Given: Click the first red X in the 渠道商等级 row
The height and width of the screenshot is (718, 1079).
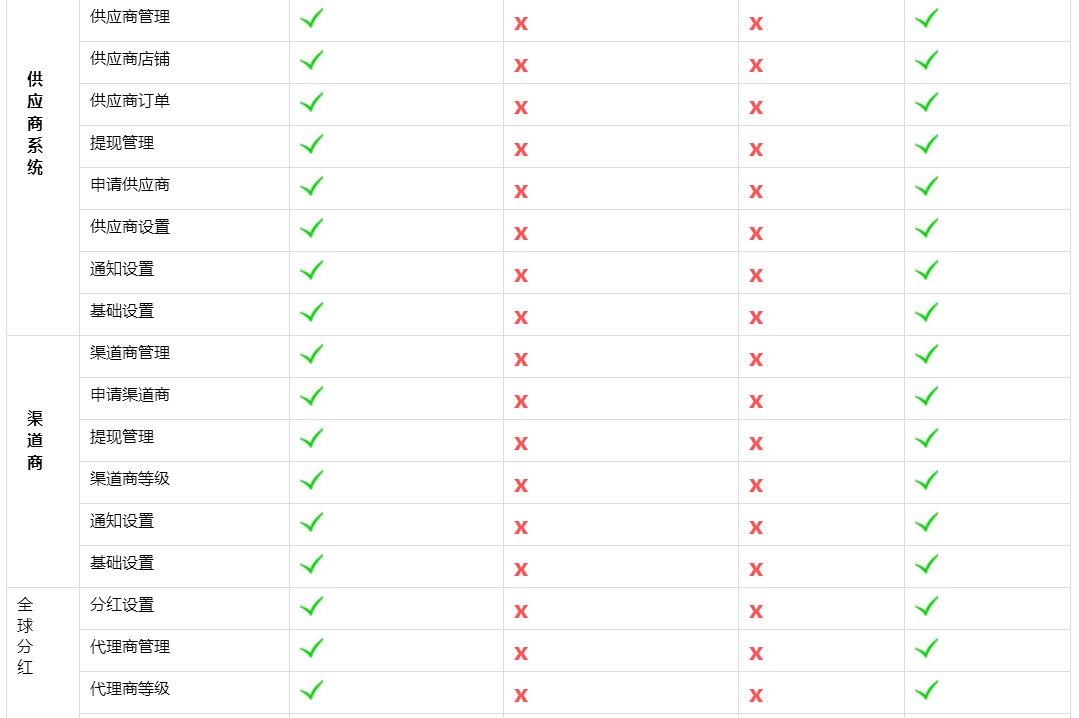Looking at the screenshot, I should [x=521, y=485].
